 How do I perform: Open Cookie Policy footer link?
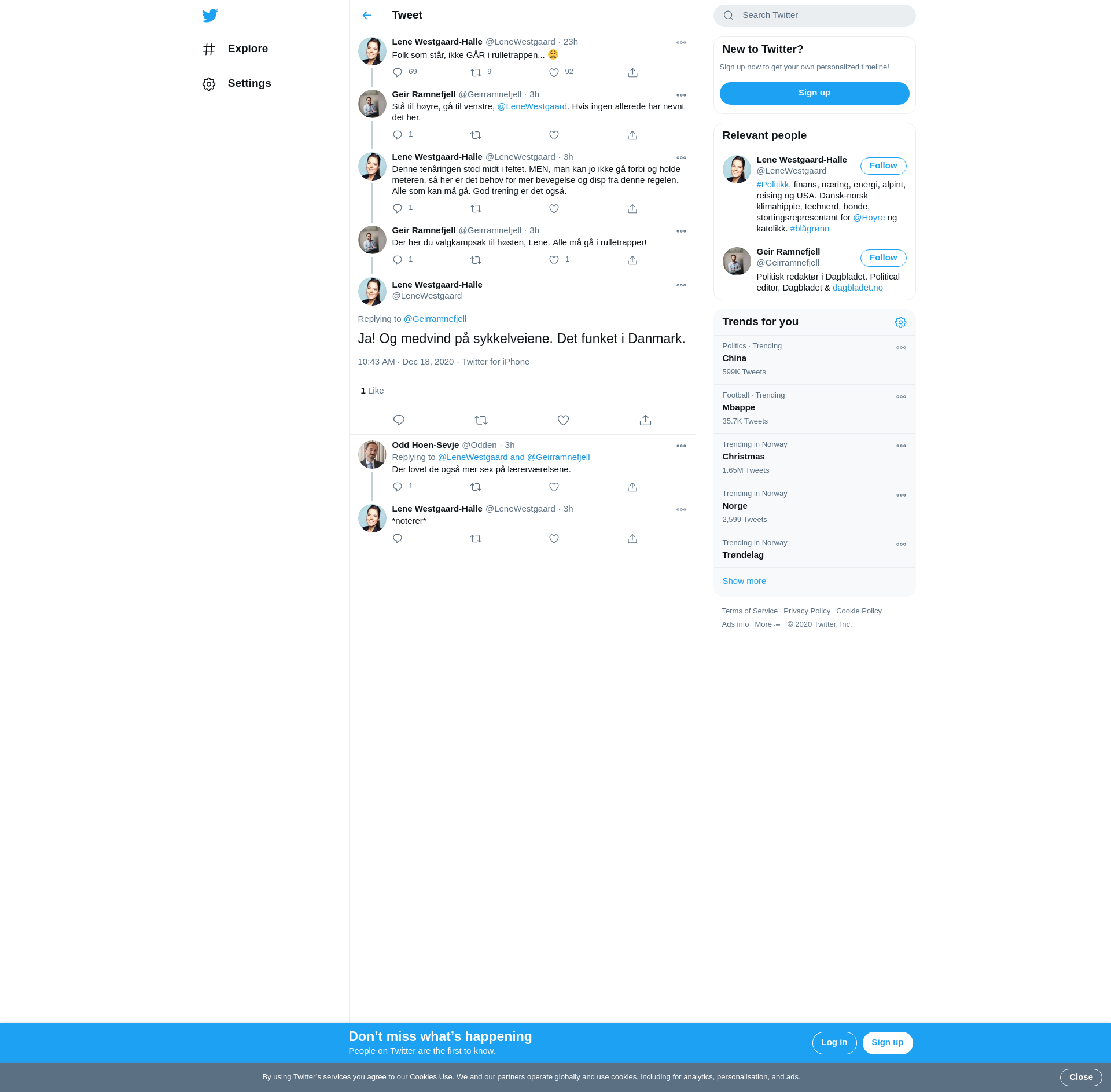click(859, 611)
